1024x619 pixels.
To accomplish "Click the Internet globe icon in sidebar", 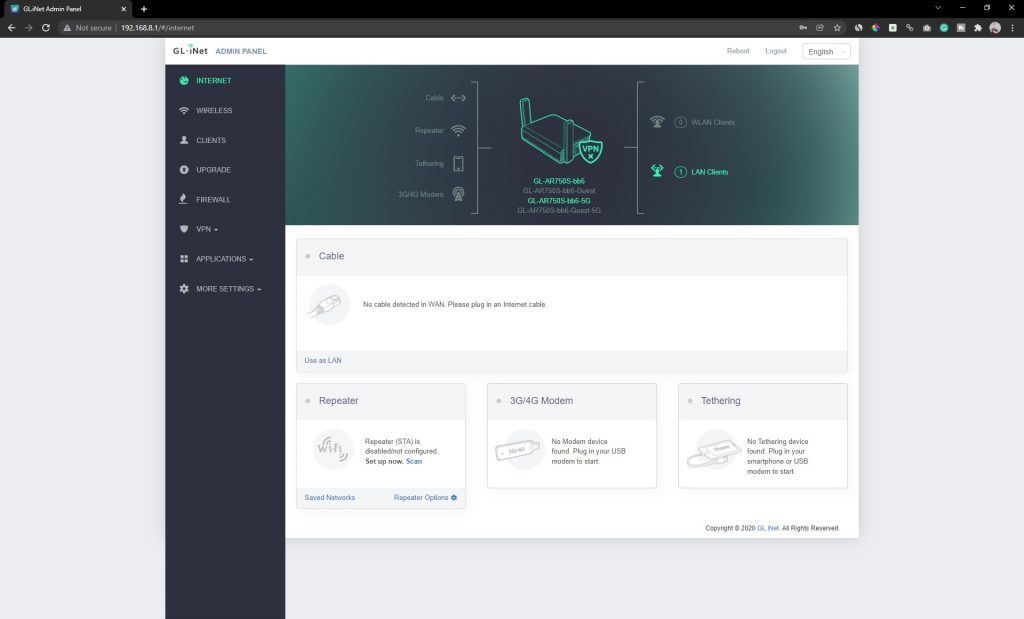I will click(184, 81).
